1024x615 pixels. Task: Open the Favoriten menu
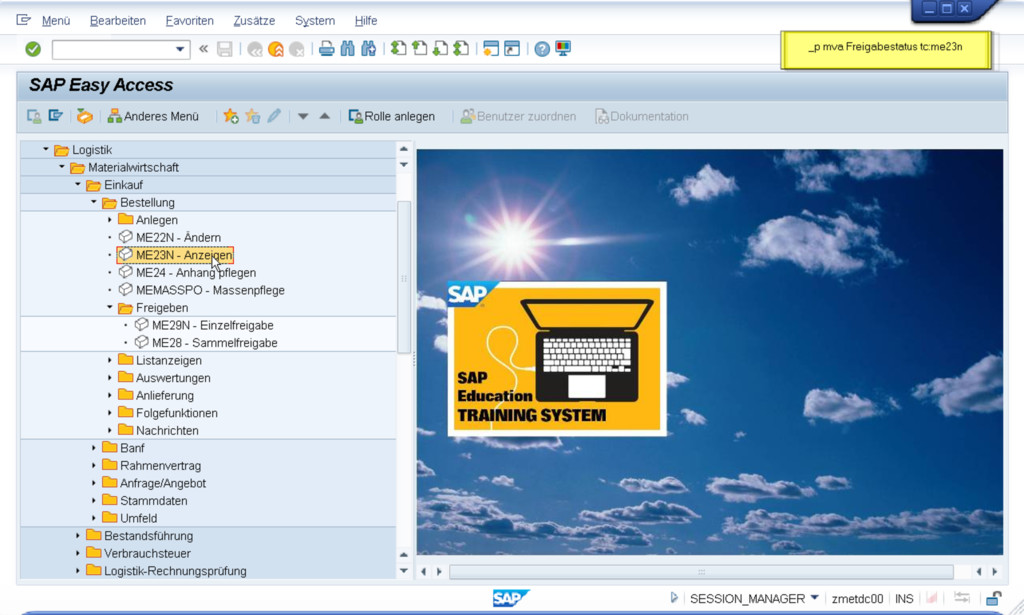point(189,21)
